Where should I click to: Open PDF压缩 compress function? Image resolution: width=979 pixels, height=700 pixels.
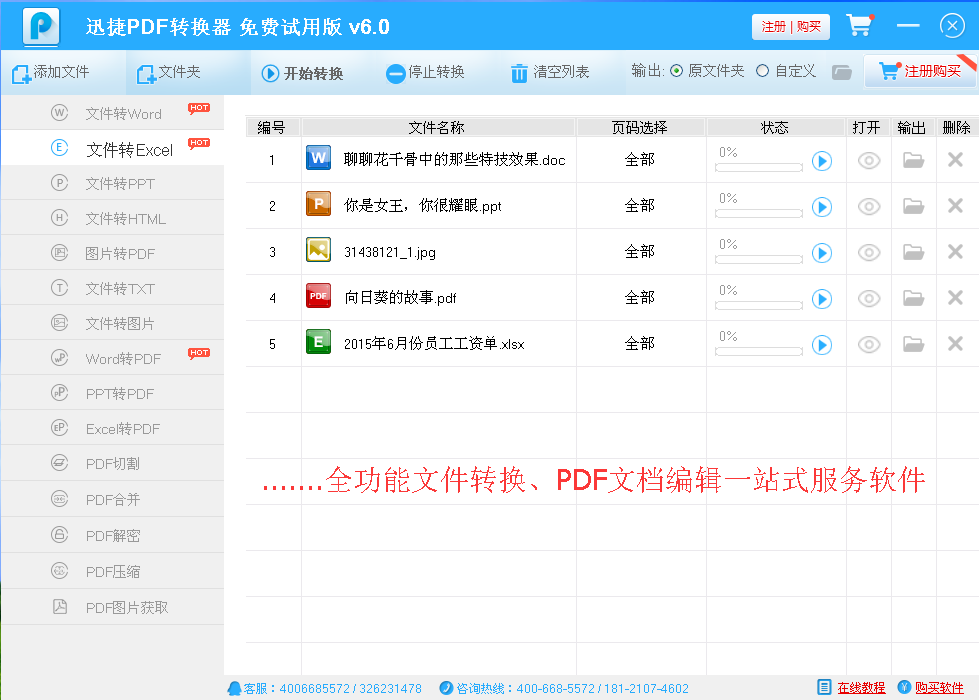[112, 571]
